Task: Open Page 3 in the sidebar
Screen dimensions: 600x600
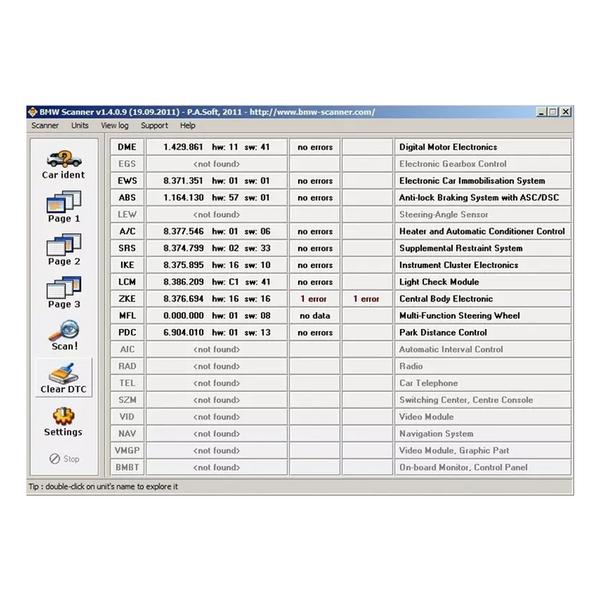Action: 64,293
